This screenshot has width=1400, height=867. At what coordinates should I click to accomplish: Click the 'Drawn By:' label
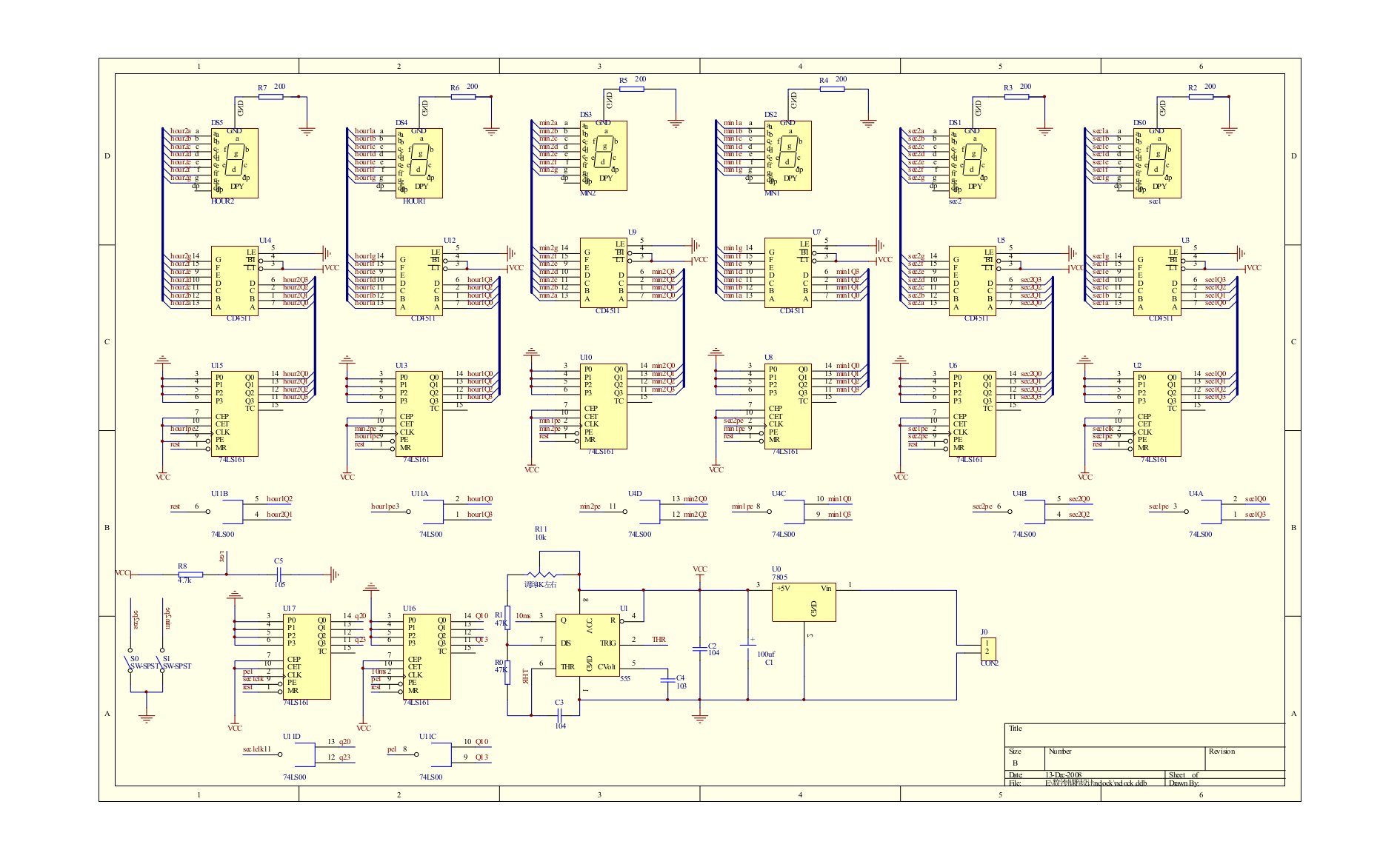pos(1184,783)
